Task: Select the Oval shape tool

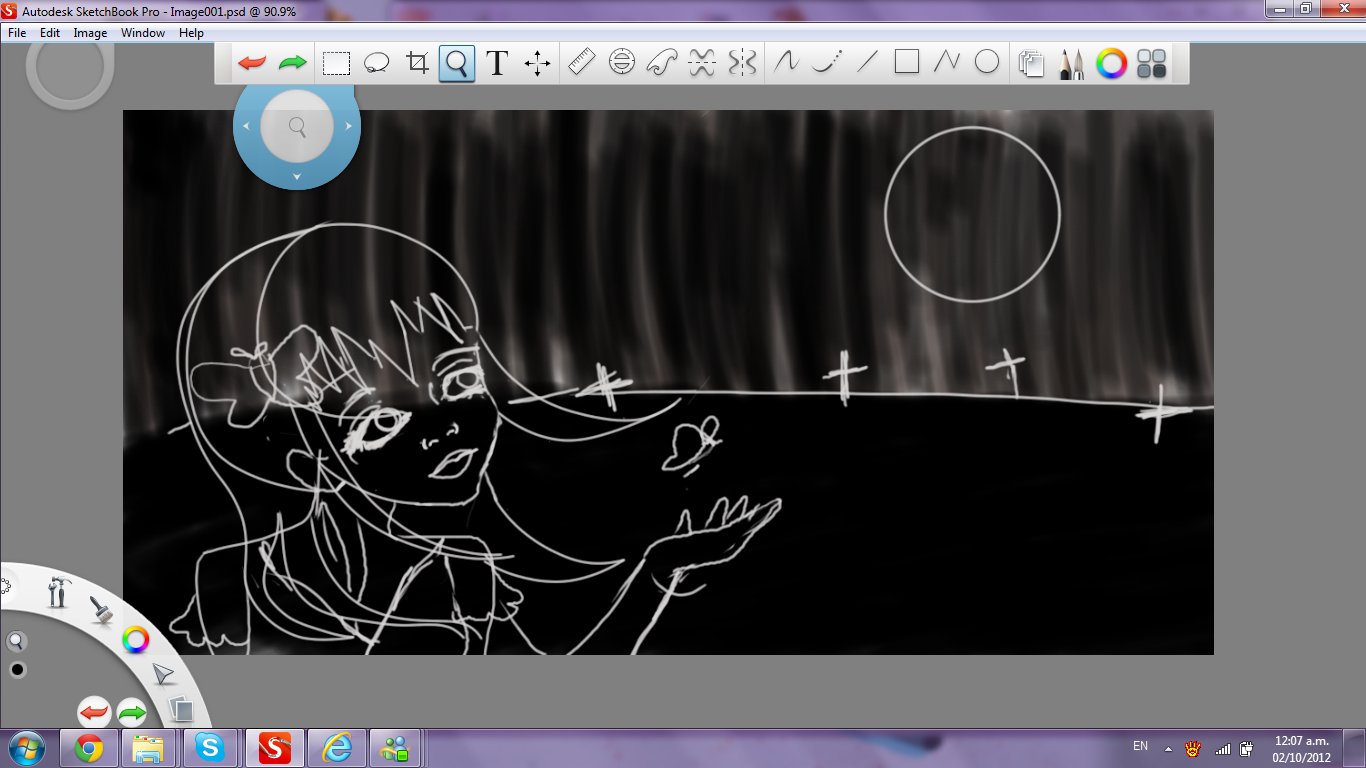Action: 987,62
